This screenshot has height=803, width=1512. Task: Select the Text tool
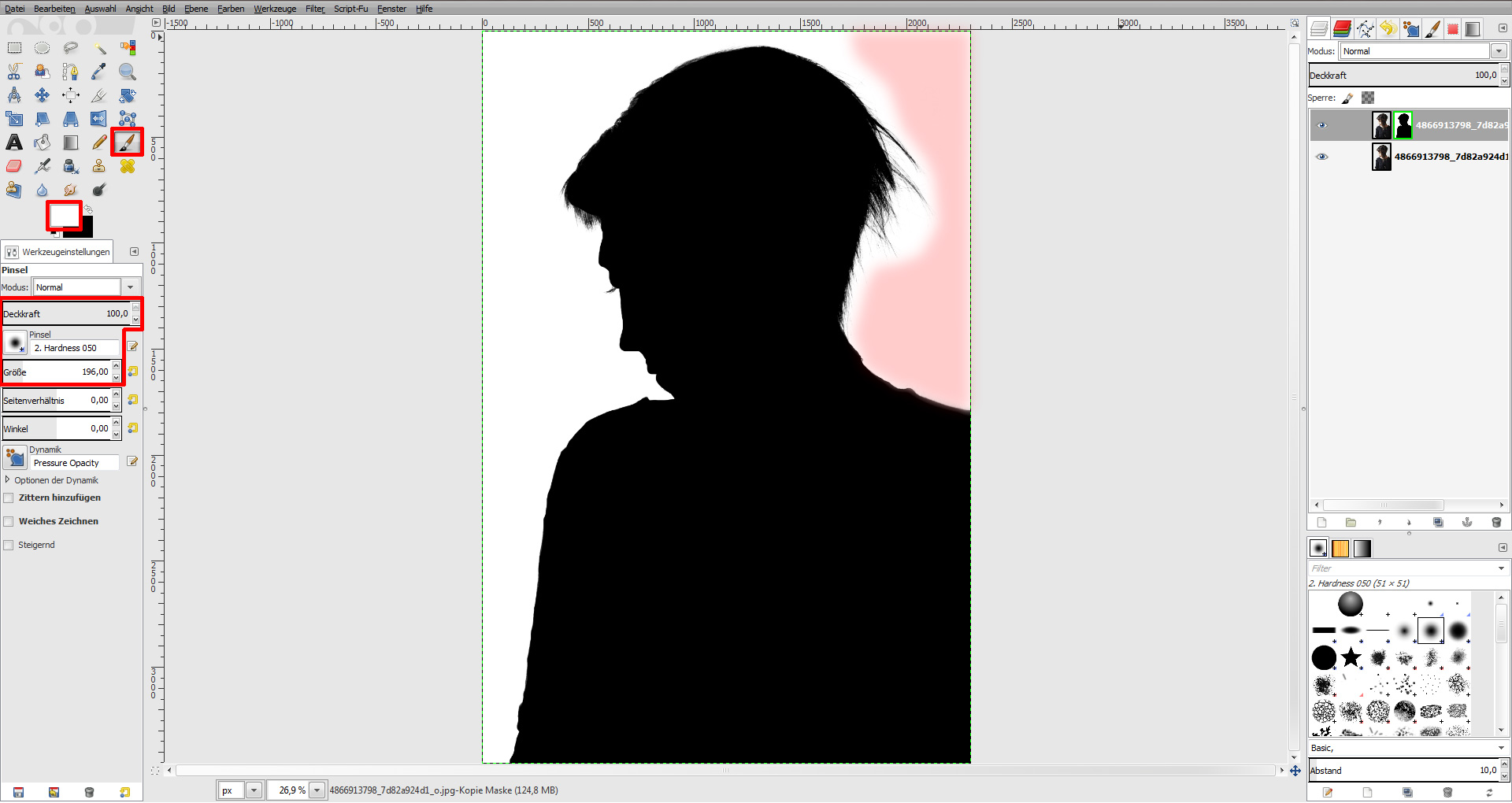[14, 142]
